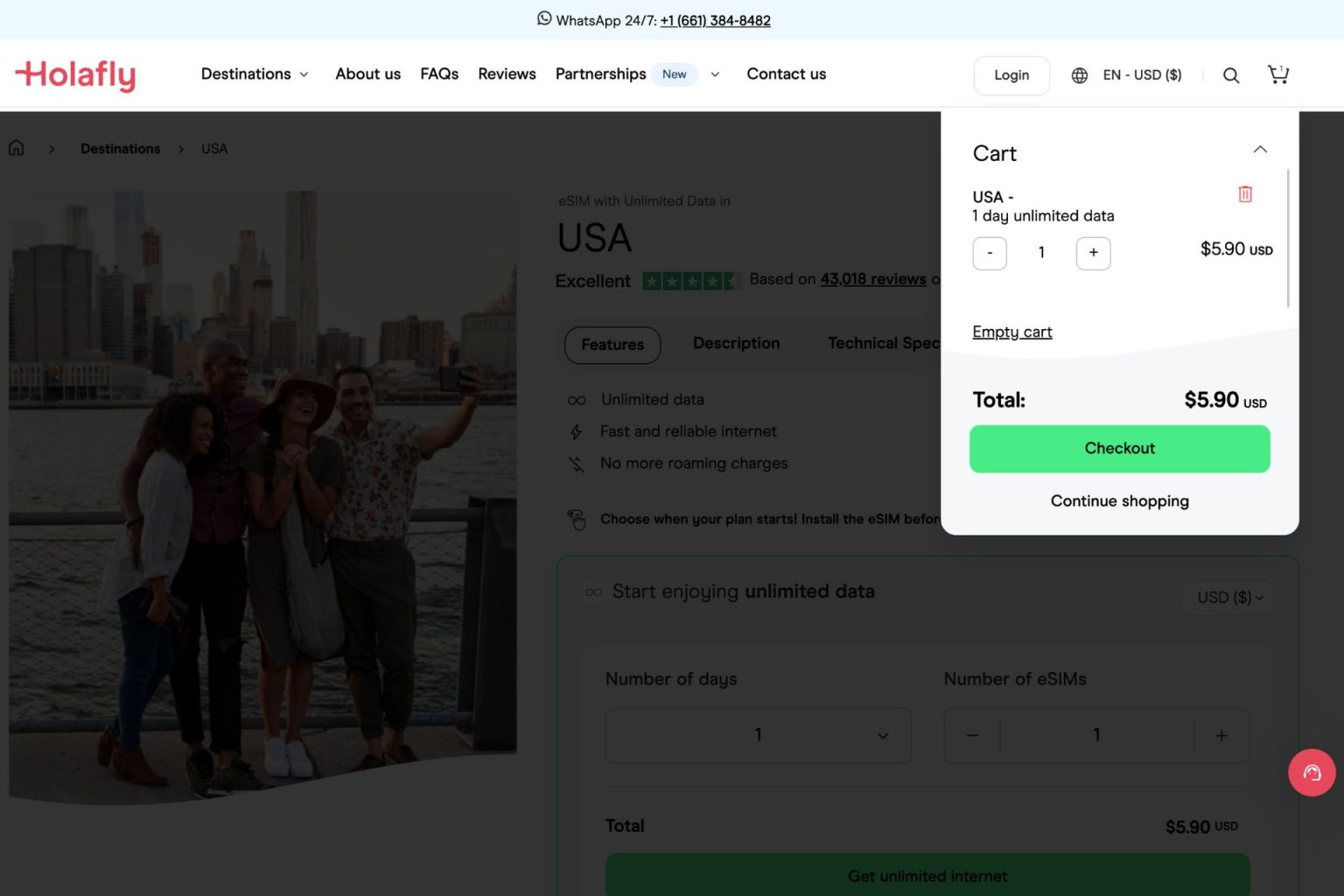Decrease cart quantity with minus button
The height and width of the screenshot is (896, 1344).
pyautogui.click(x=990, y=253)
